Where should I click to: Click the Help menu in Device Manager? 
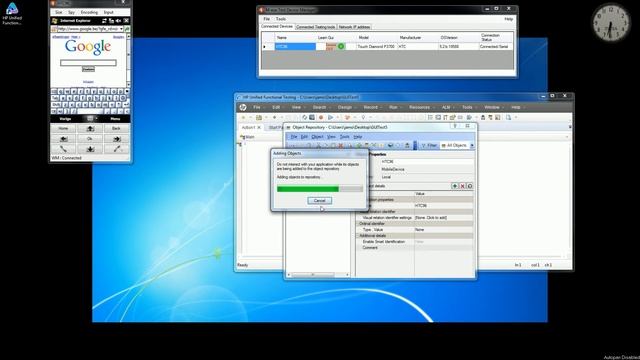pyautogui.click(x=508, y=19)
